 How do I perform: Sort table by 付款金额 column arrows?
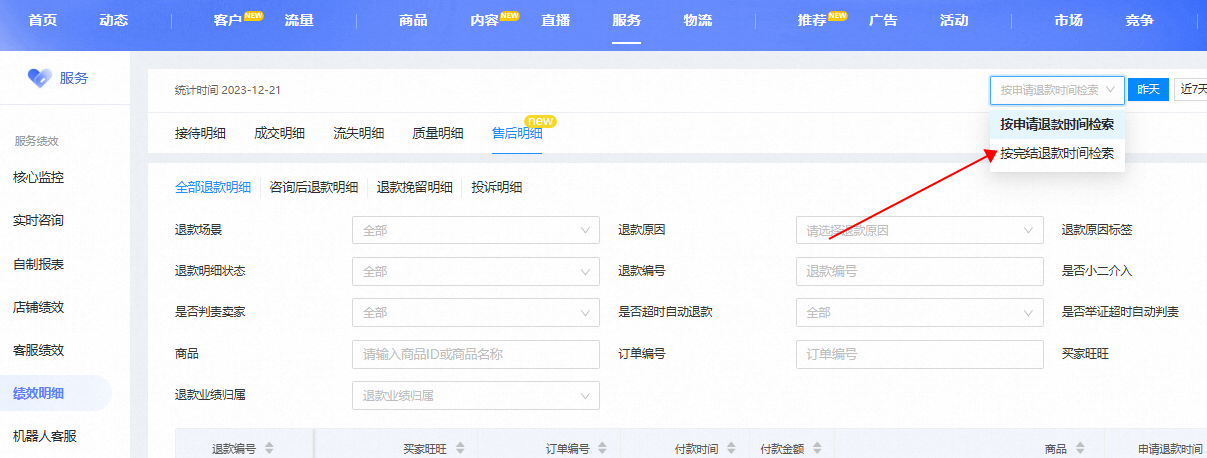(817, 449)
